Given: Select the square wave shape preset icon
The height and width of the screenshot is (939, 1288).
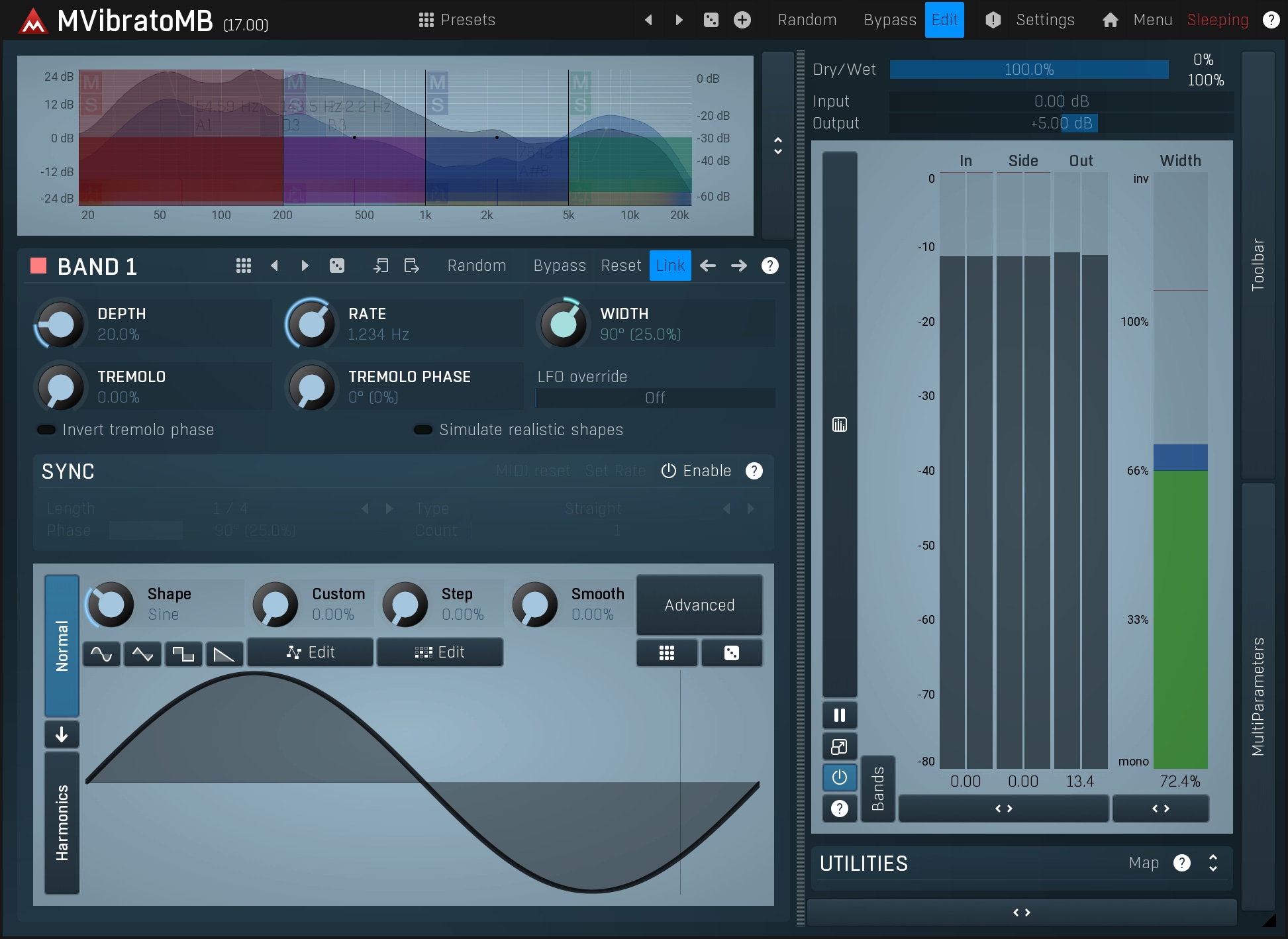Looking at the screenshot, I should pos(183,654).
